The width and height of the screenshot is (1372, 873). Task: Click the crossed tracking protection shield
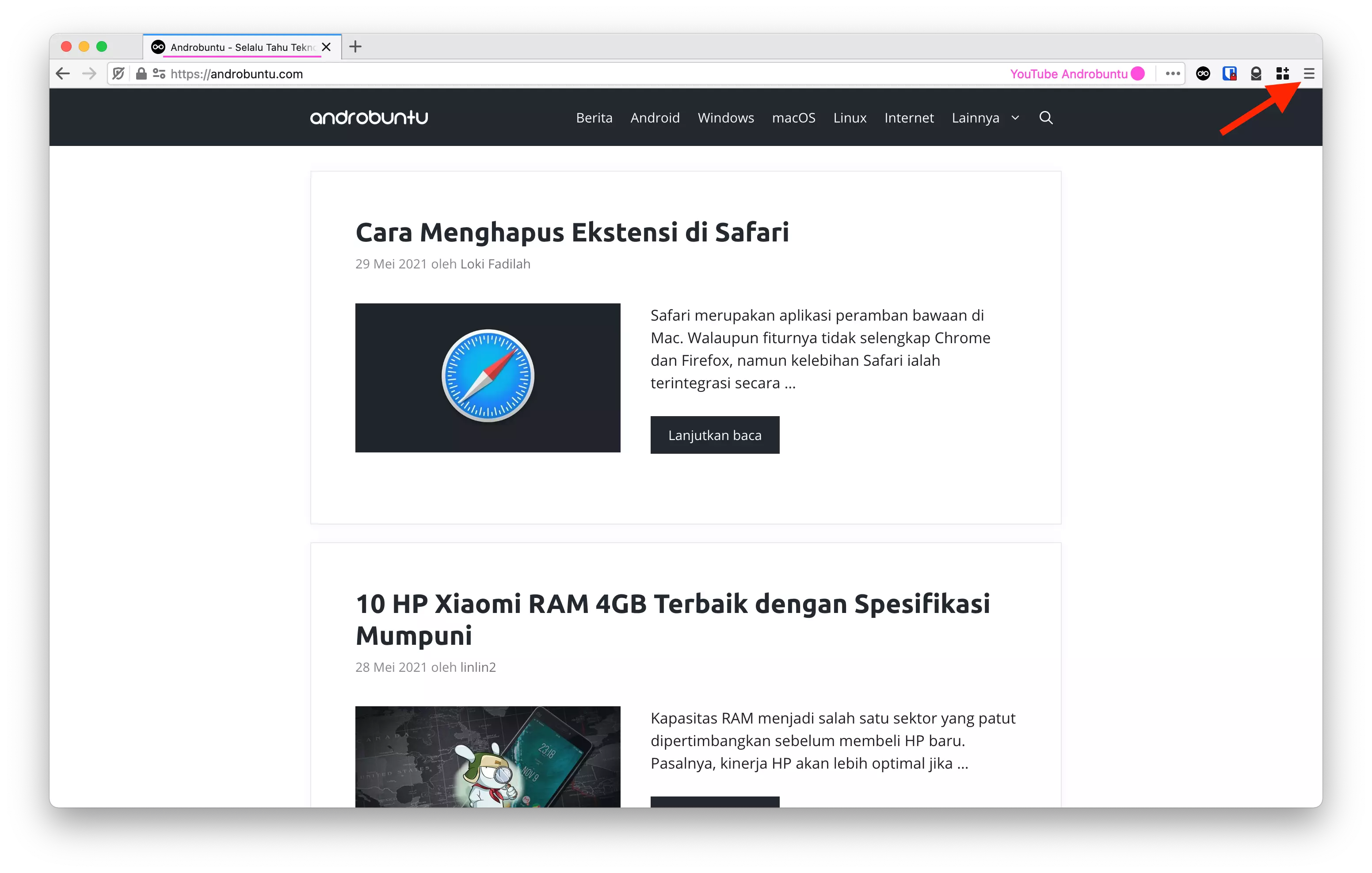[118, 73]
